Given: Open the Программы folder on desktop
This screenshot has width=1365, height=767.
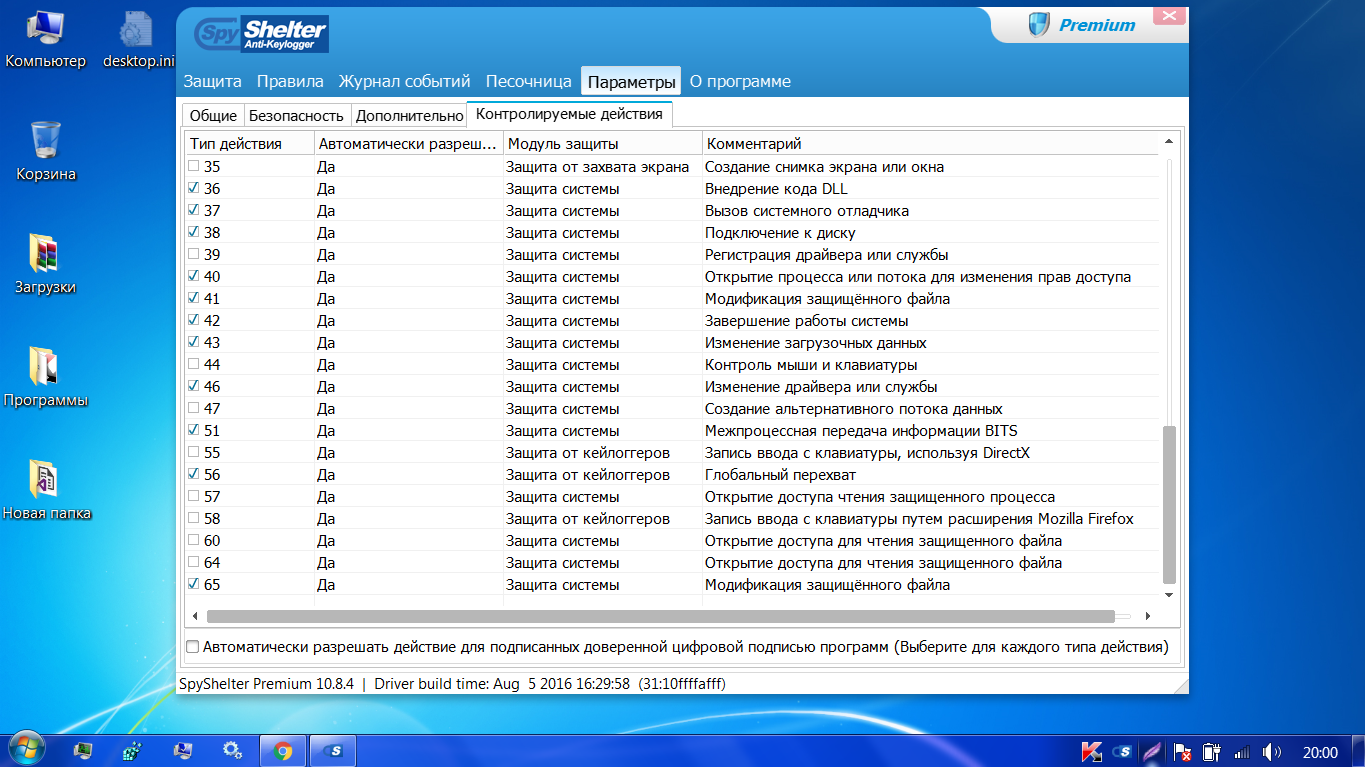Looking at the screenshot, I should (x=46, y=378).
